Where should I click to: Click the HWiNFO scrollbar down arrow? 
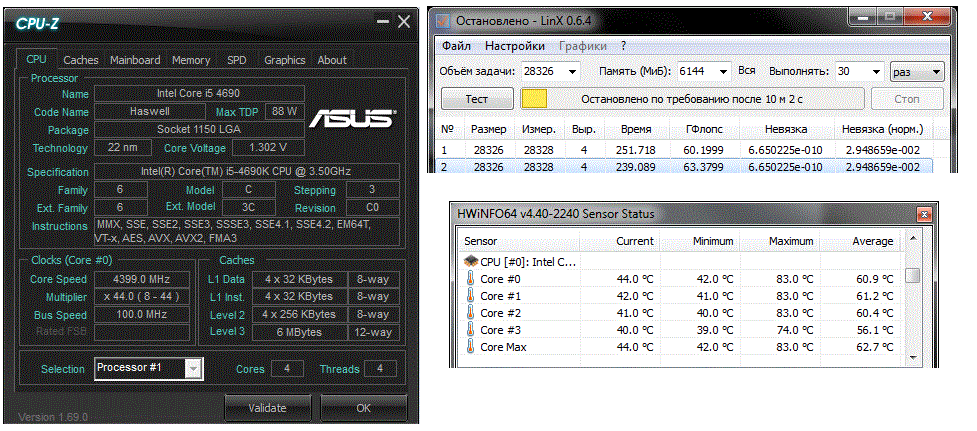pos(913,357)
